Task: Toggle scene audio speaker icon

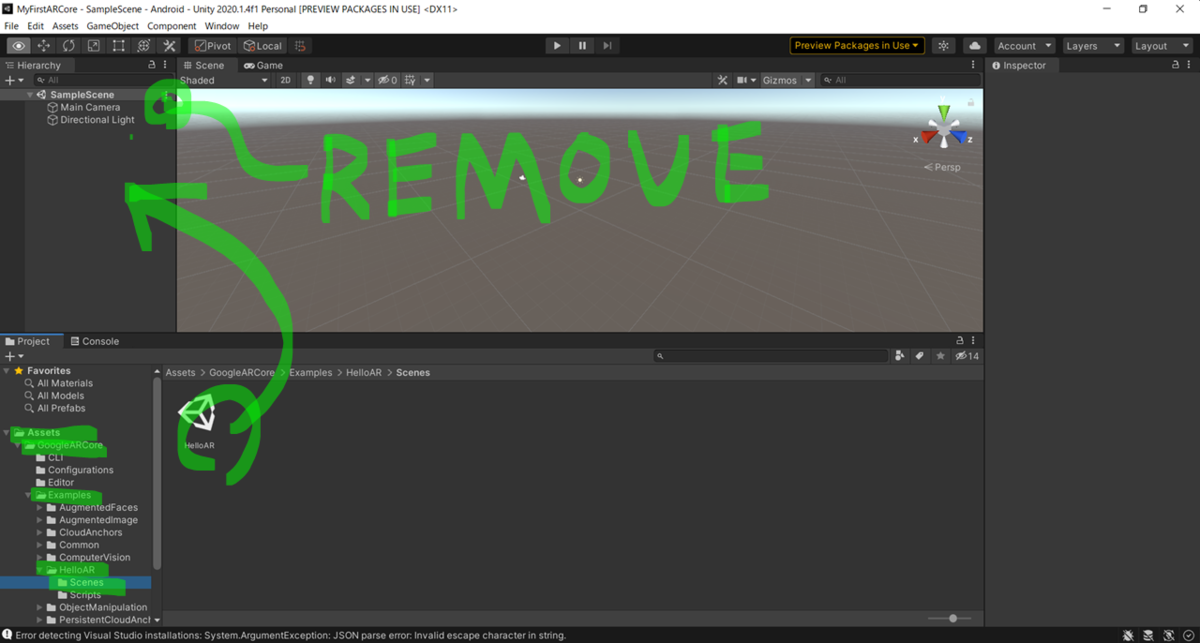Action: coord(331,80)
